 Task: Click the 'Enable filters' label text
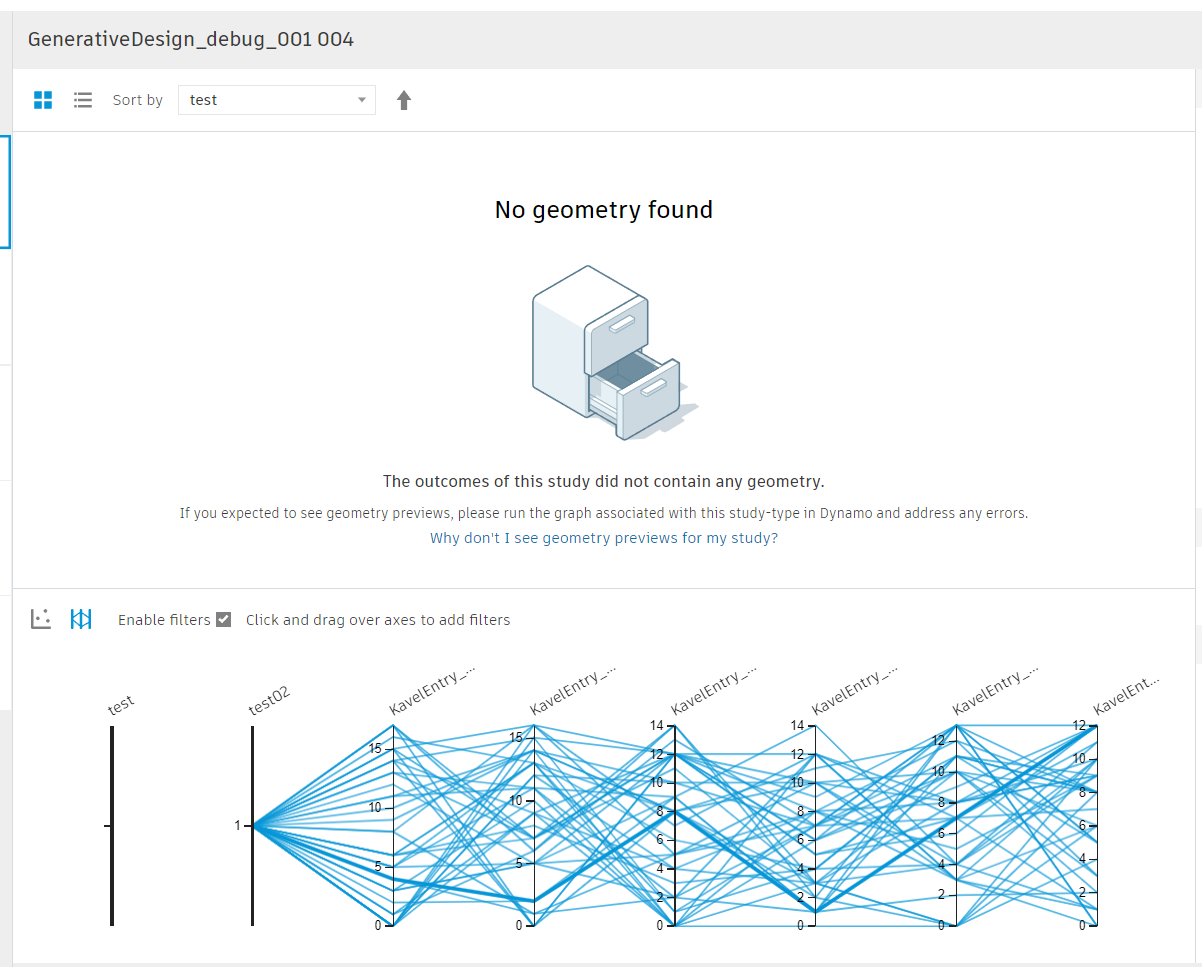tap(164, 620)
